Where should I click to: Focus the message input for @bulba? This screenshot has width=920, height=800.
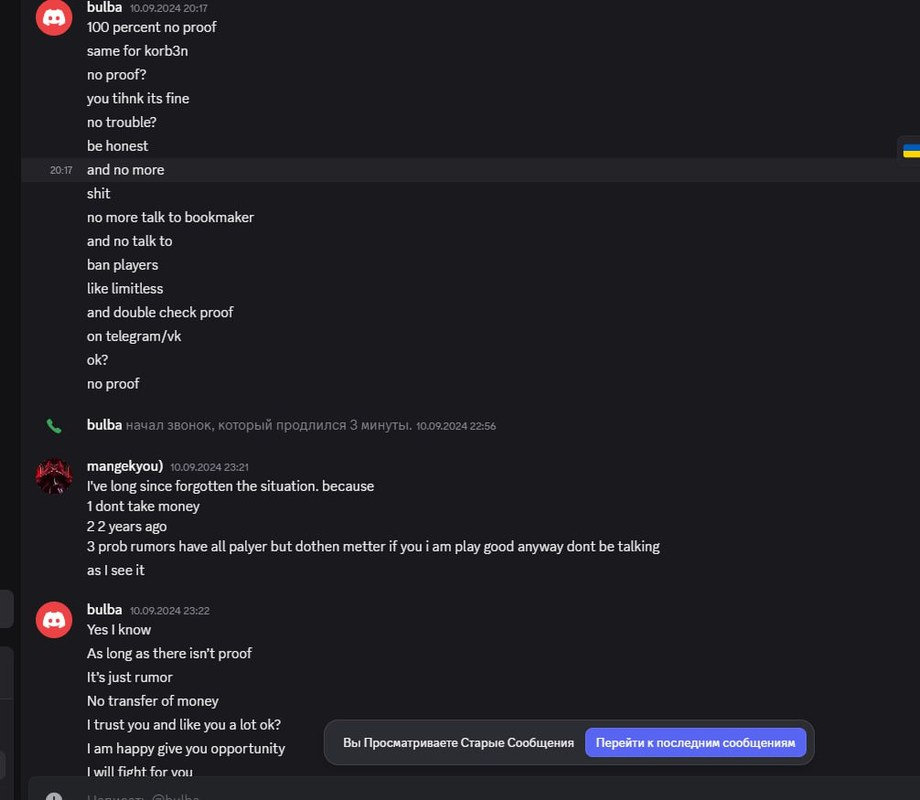[x=400, y=798]
